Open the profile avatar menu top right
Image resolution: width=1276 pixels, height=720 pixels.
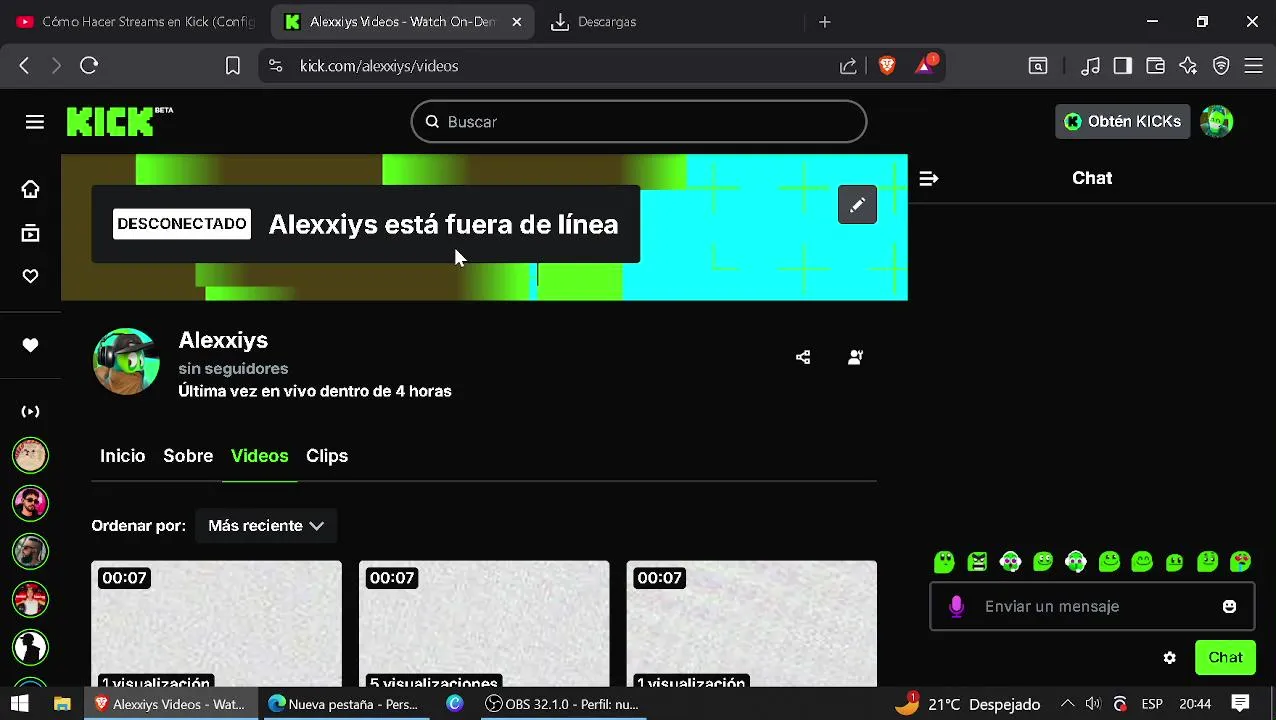tap(1217, 122)
